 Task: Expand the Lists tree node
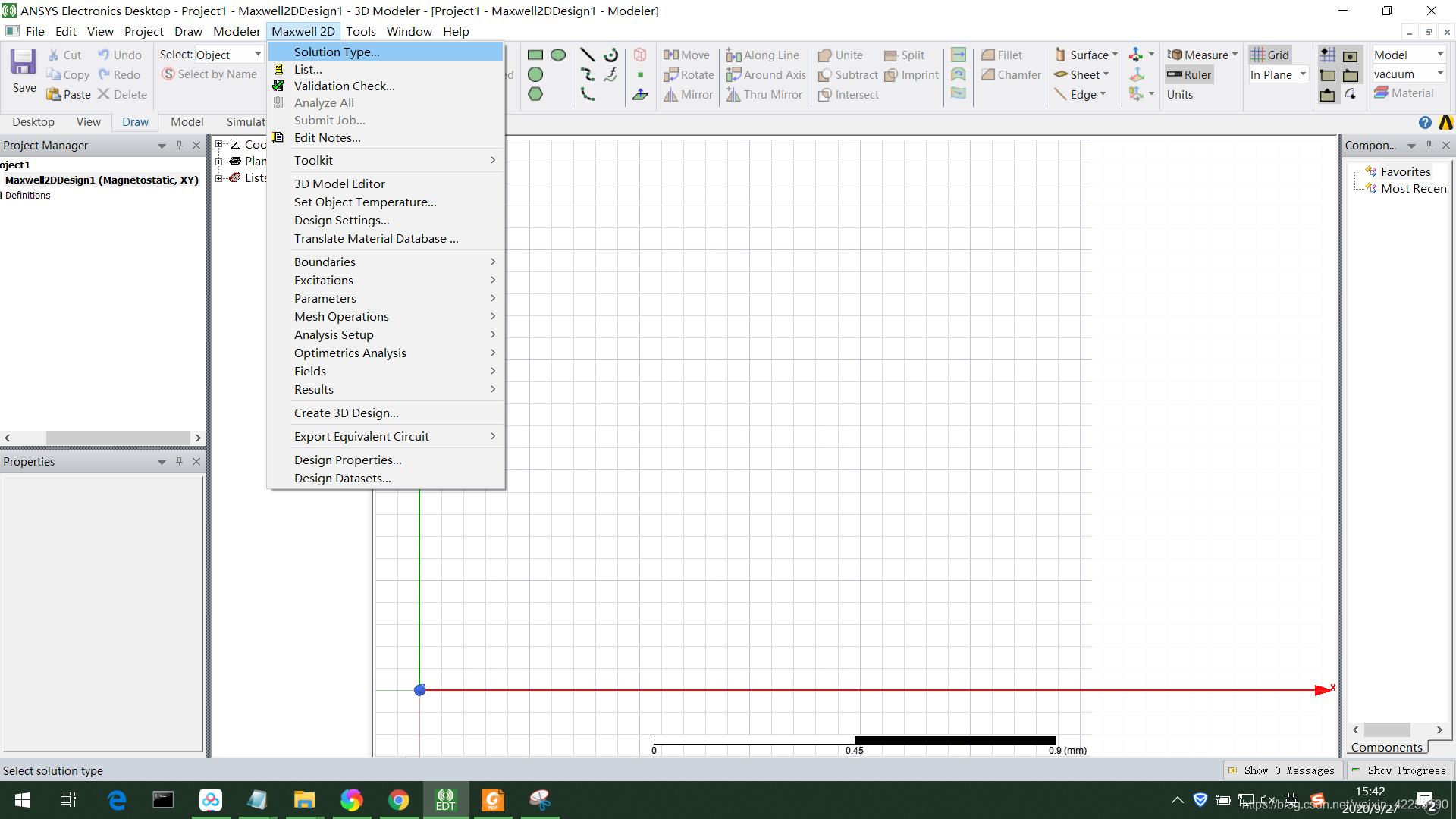219,178
